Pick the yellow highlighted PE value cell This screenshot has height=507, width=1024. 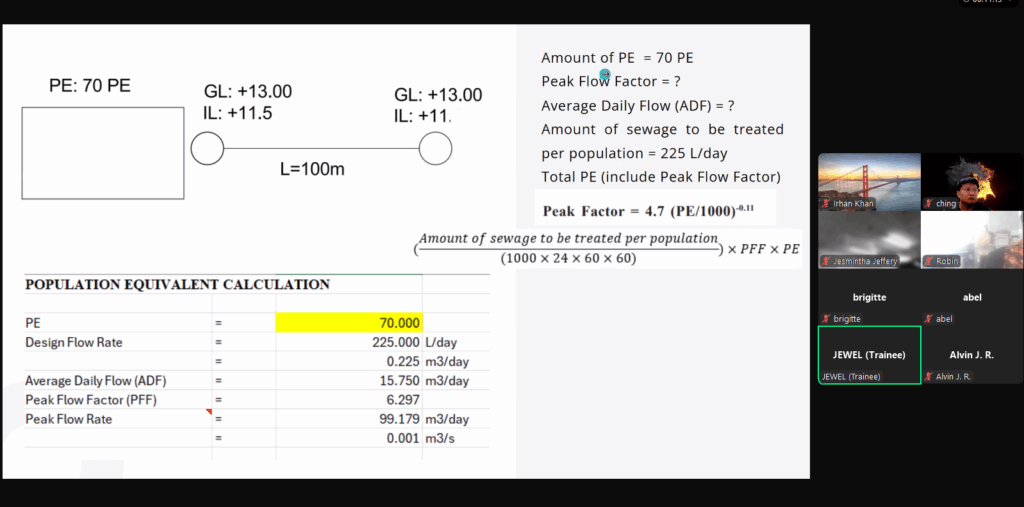click(x=348, y=323)
